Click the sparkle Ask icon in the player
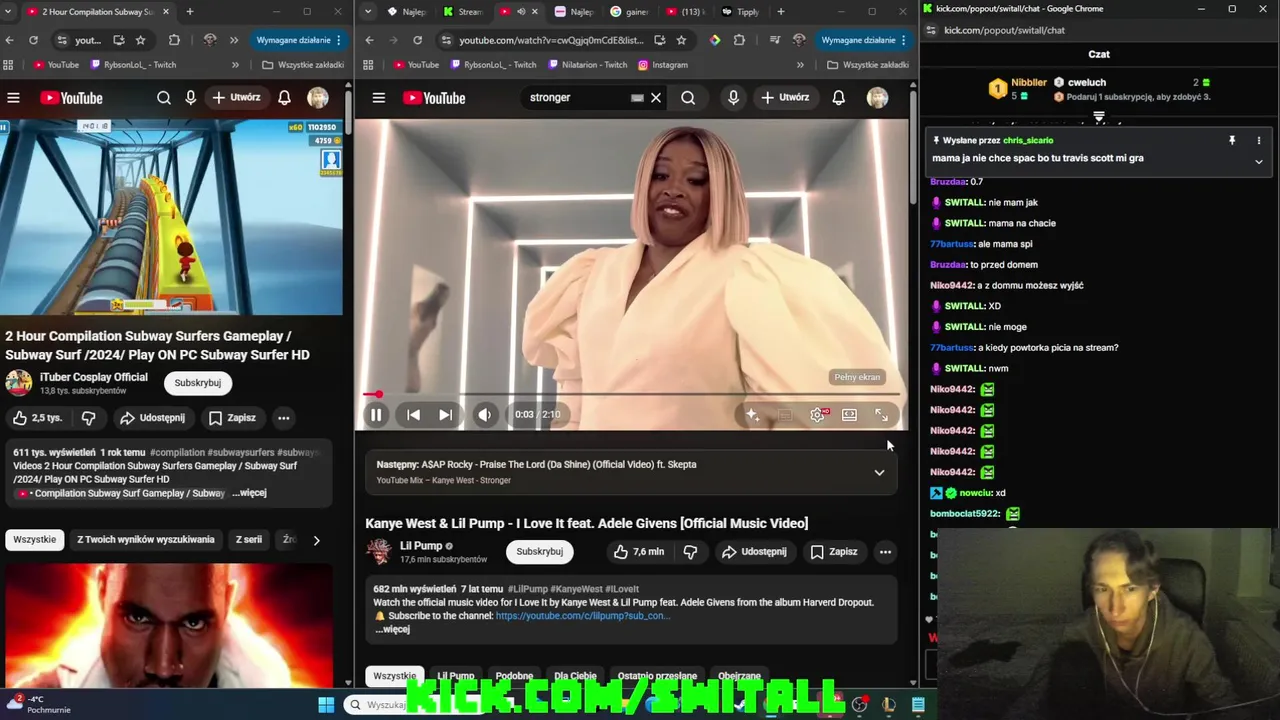The image size is (1280, 720). 752,415
